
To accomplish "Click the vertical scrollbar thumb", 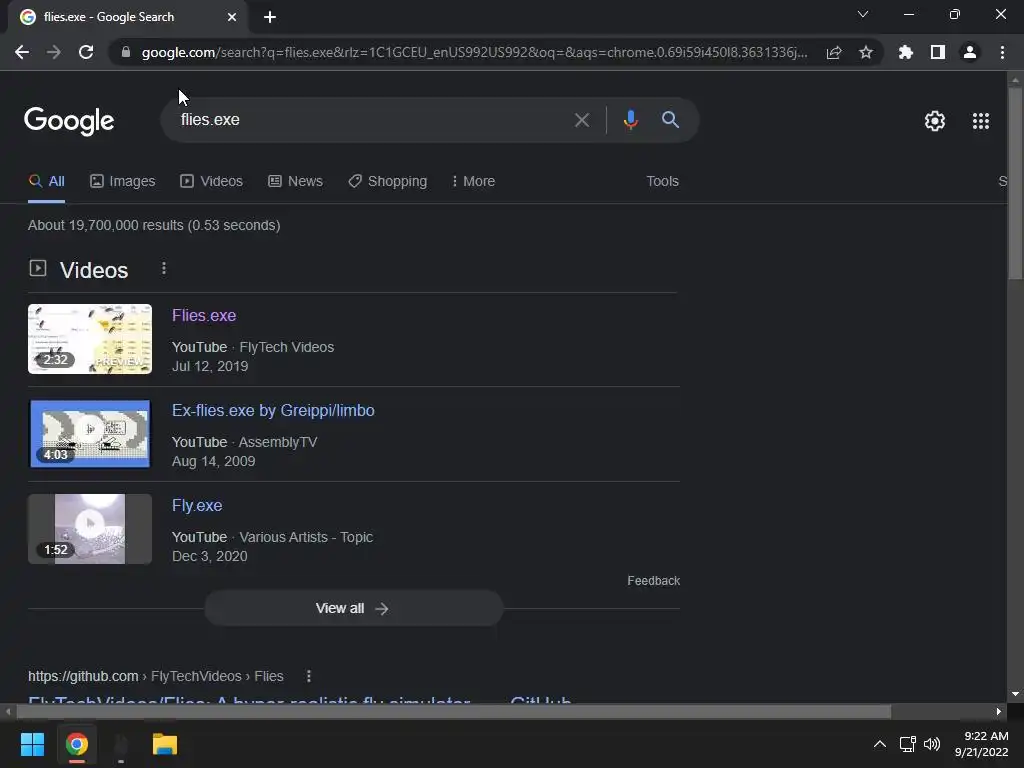I will tap(1015, 183).
